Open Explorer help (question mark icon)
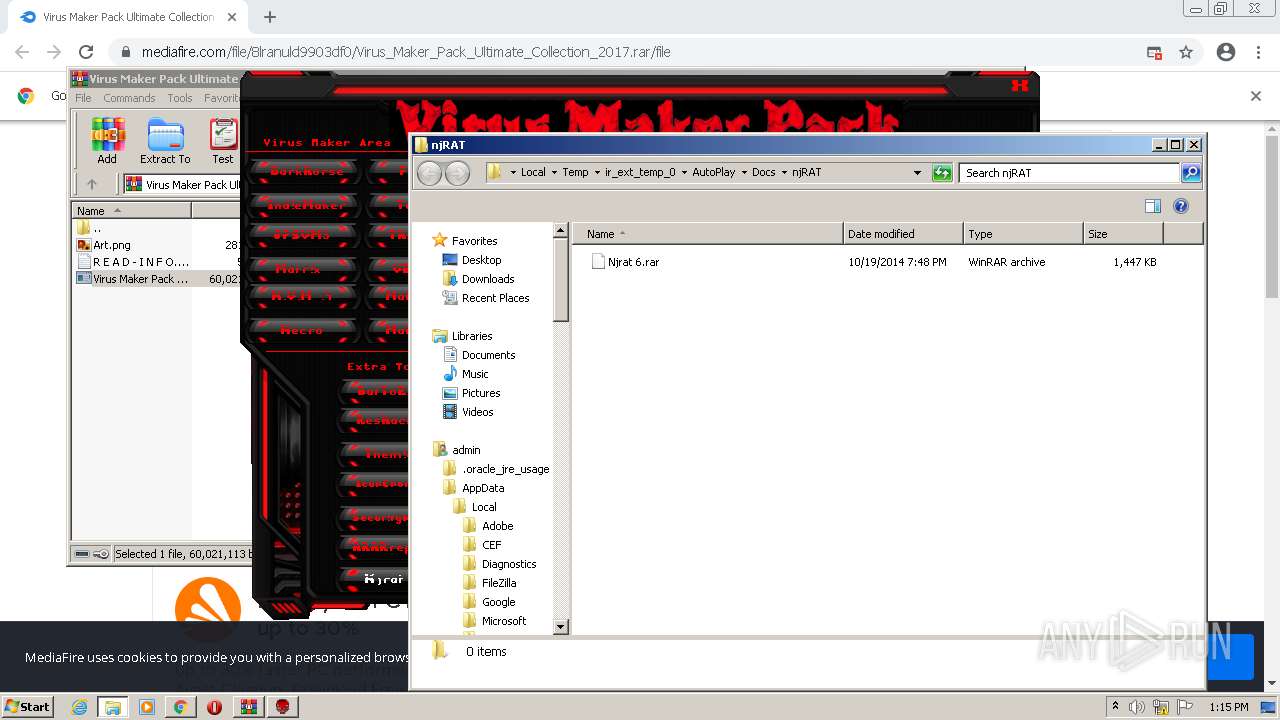 click(x=1181, y=206)
